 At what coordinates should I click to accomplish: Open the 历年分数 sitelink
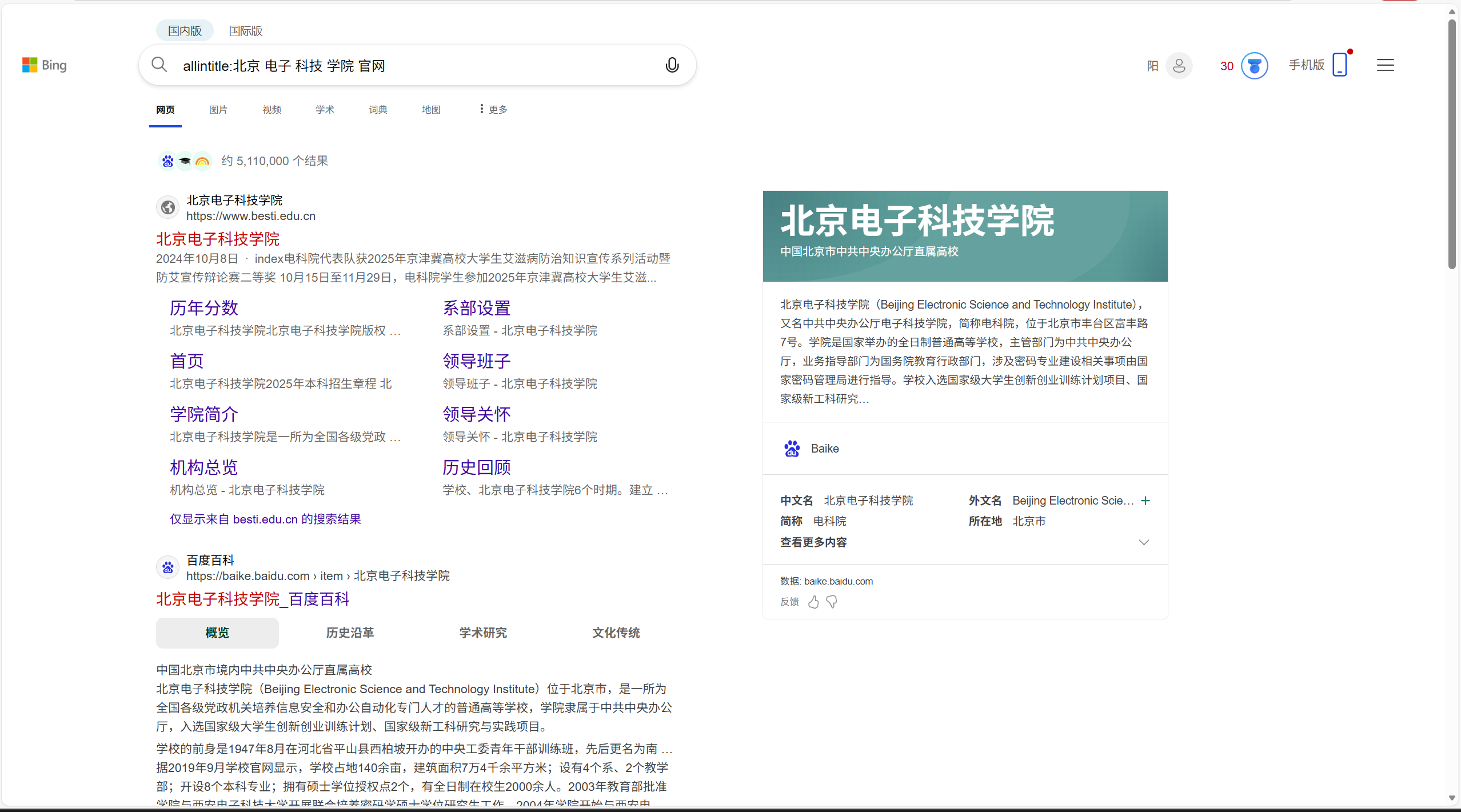[x=204, y=308]
